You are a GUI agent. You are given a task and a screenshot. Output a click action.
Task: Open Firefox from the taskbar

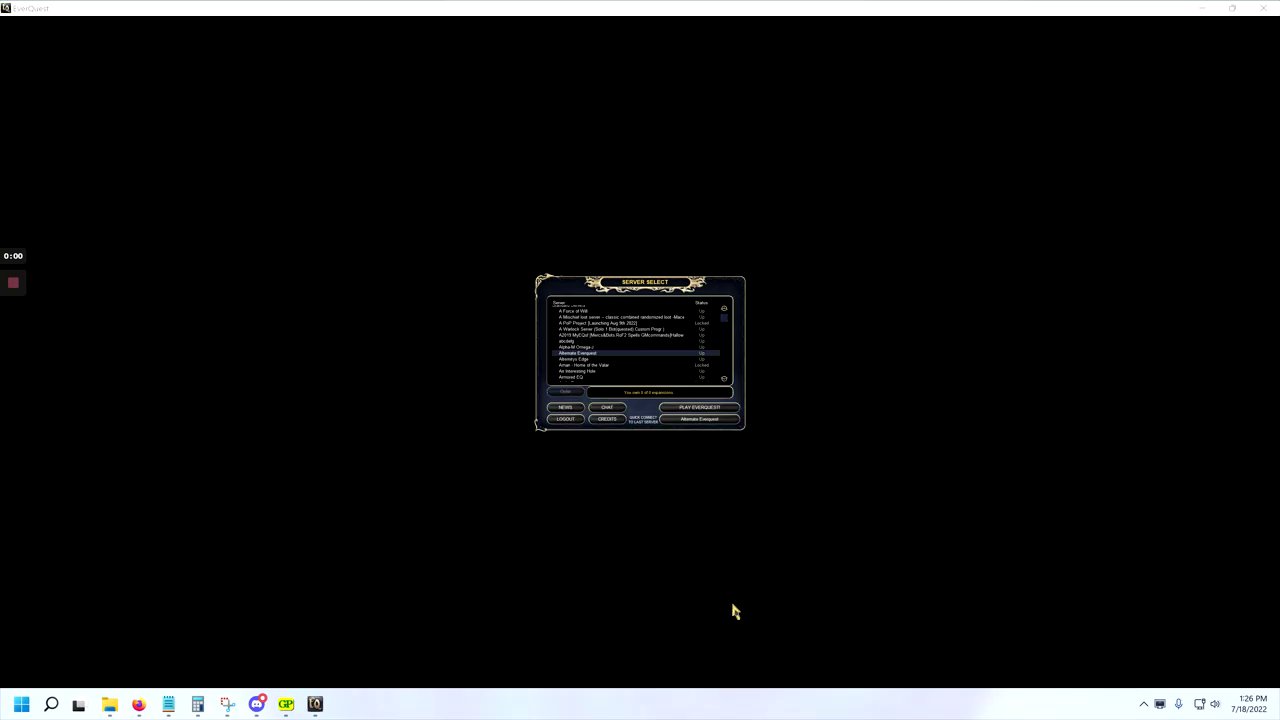138,704
